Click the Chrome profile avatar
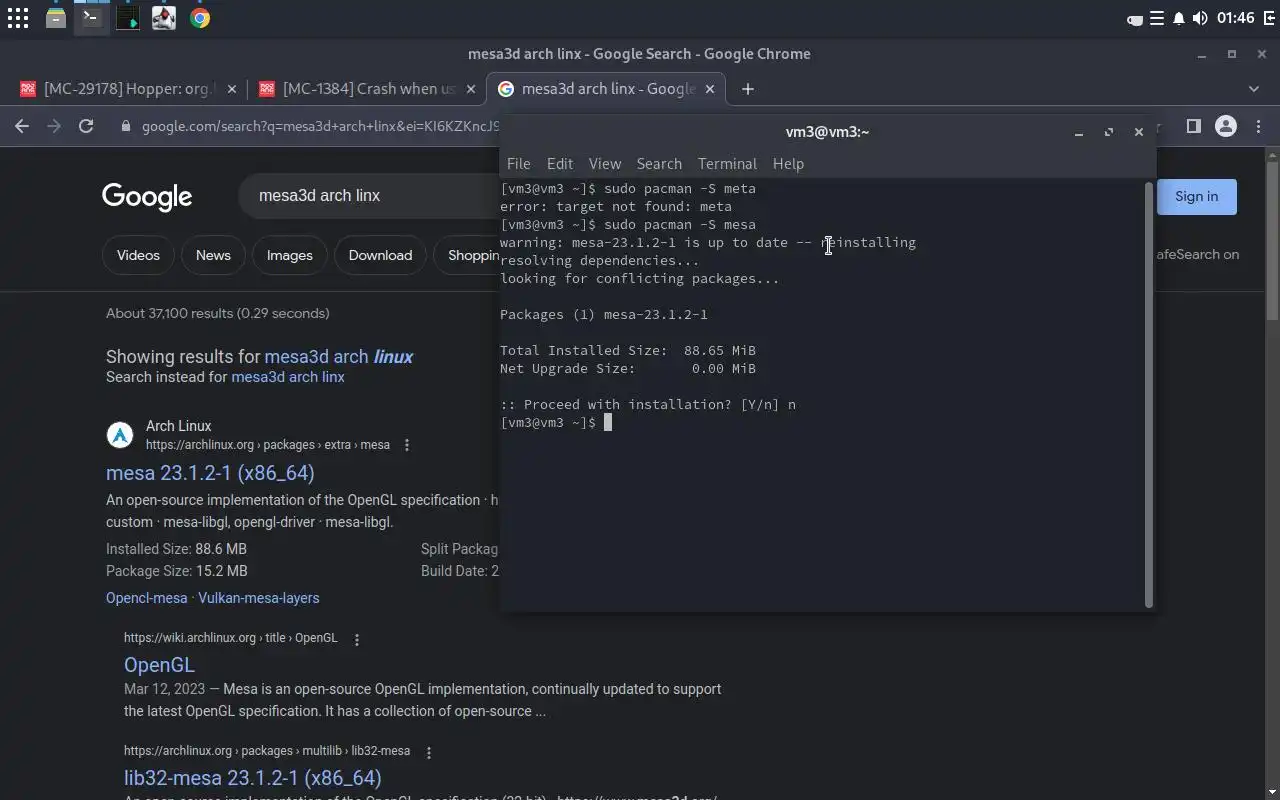This screenshot has height=800, width=1280. (x=1225, y=126)
